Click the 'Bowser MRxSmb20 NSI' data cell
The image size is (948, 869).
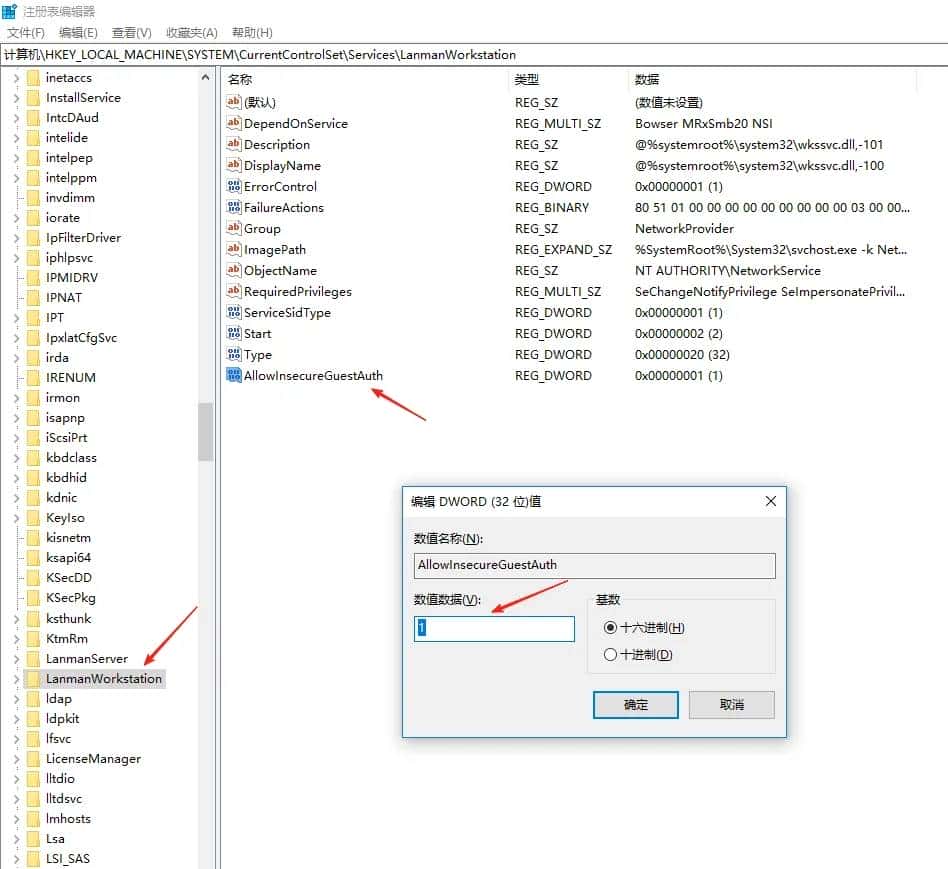[x=703, y=123]
